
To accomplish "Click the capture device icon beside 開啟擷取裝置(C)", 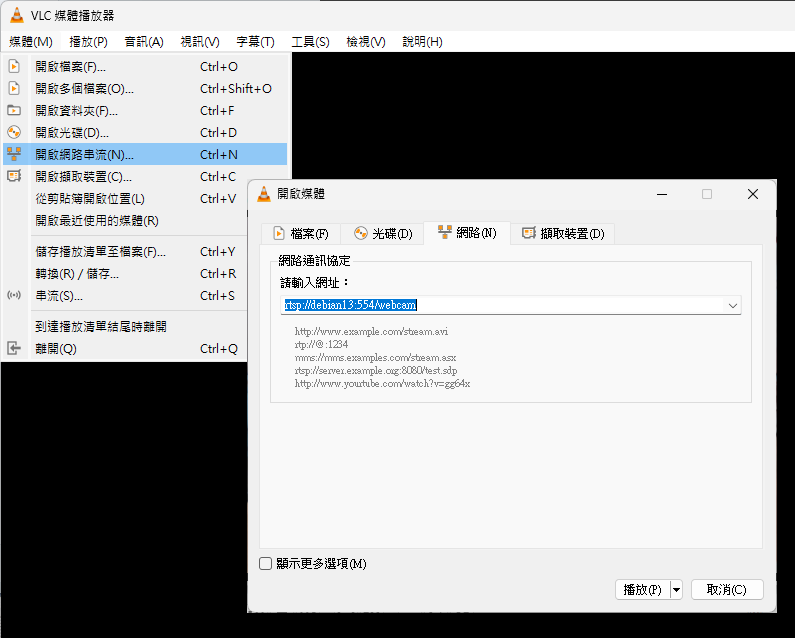I will tap(14, 176).
